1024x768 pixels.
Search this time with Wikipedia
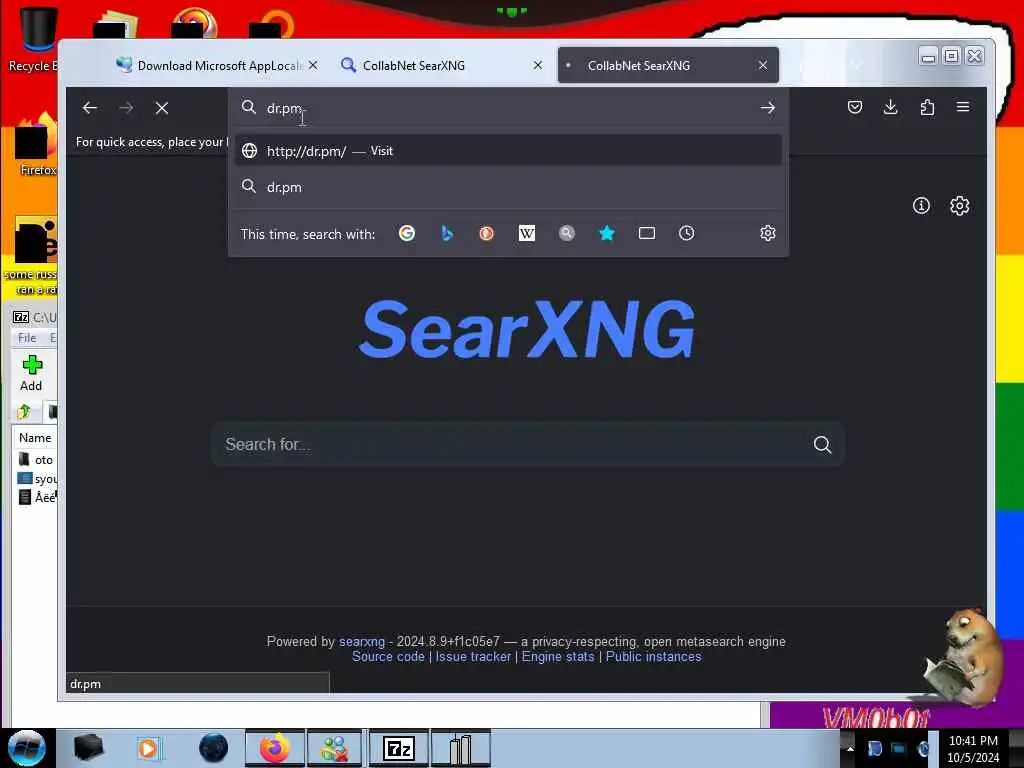(x=526, y=233)
